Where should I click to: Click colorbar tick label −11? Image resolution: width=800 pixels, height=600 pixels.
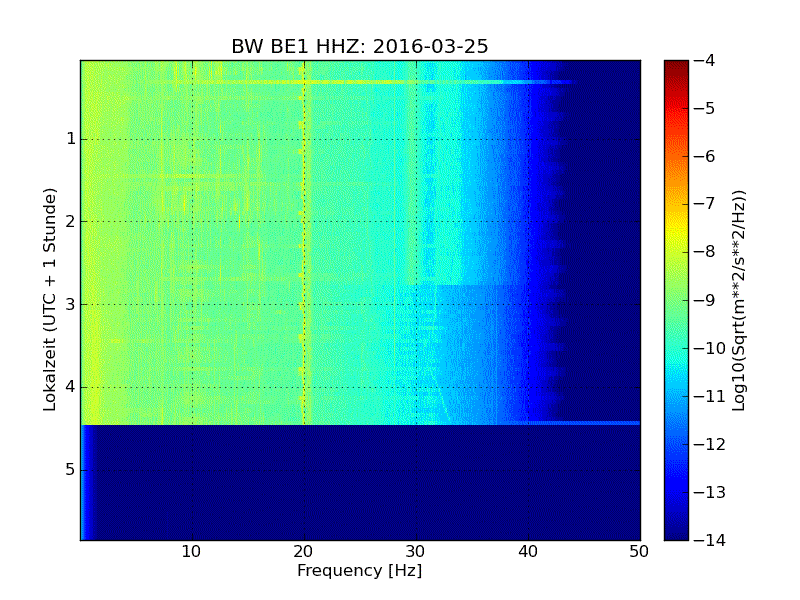click(x=710, y=396)
